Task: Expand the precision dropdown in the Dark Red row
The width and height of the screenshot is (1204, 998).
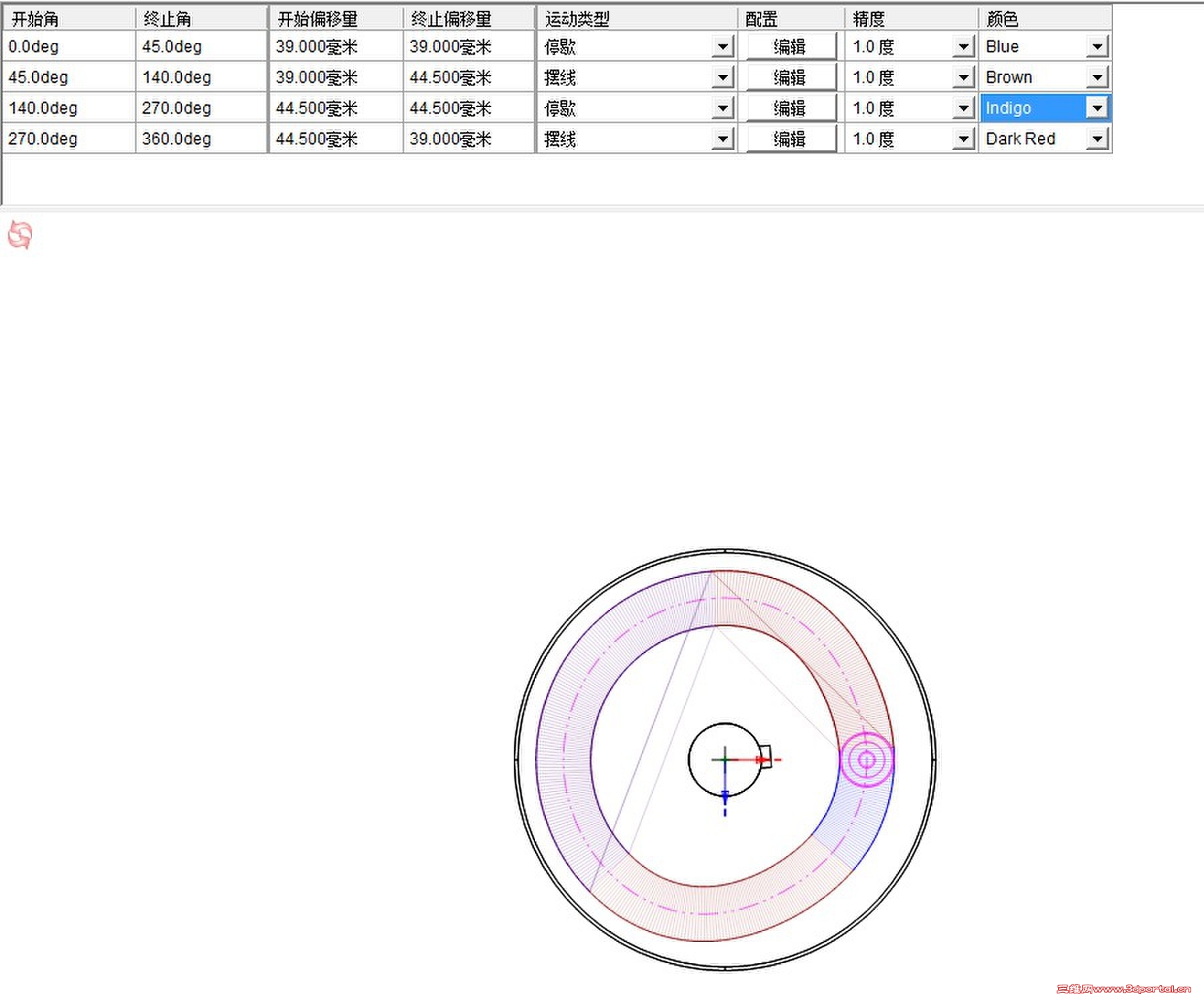Action: [963, 139]
